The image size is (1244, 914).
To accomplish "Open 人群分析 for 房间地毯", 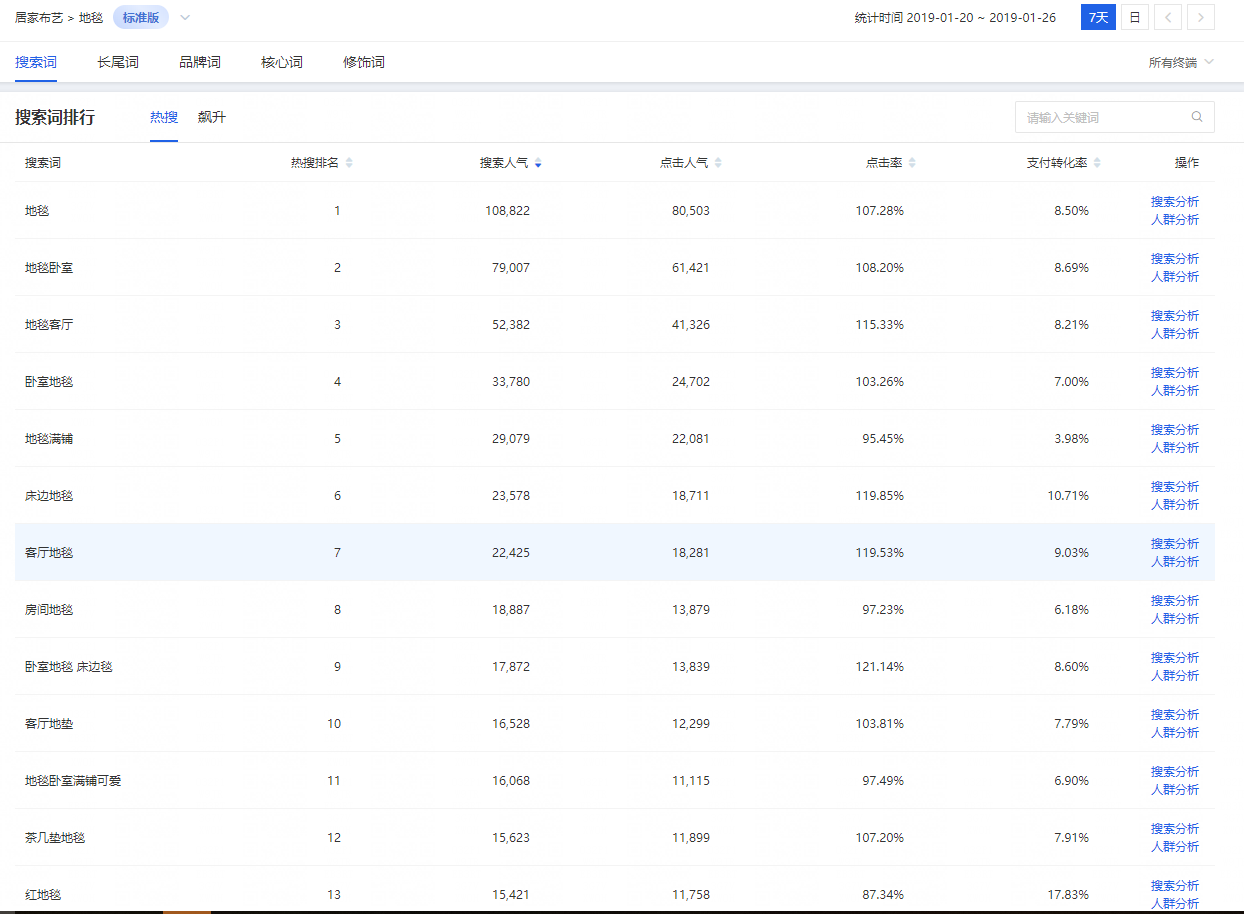I will [1175, 618].
